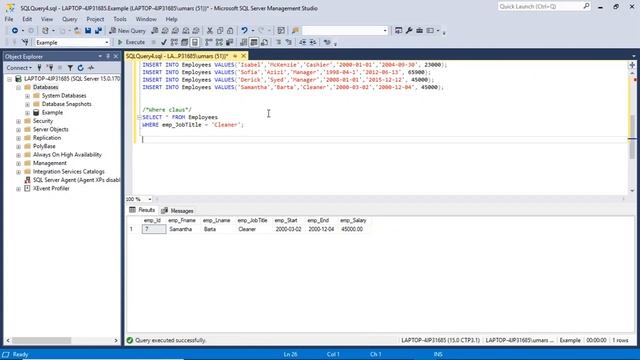This screenshot has height=360, width=640.
Task: Click the Paste icon in toolbar
Action: point(230,31)
